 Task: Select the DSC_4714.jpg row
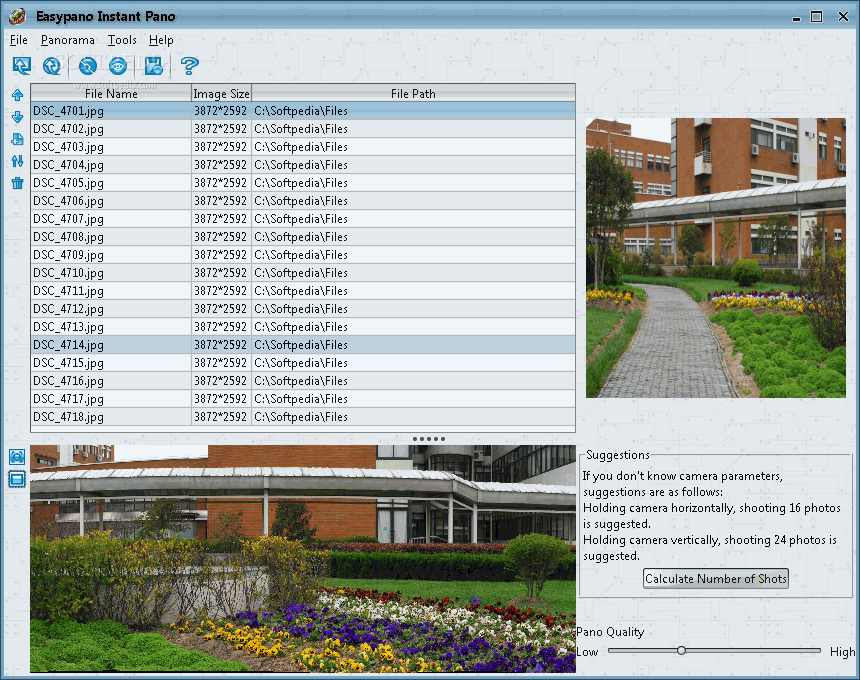click(x=303, y=345)
